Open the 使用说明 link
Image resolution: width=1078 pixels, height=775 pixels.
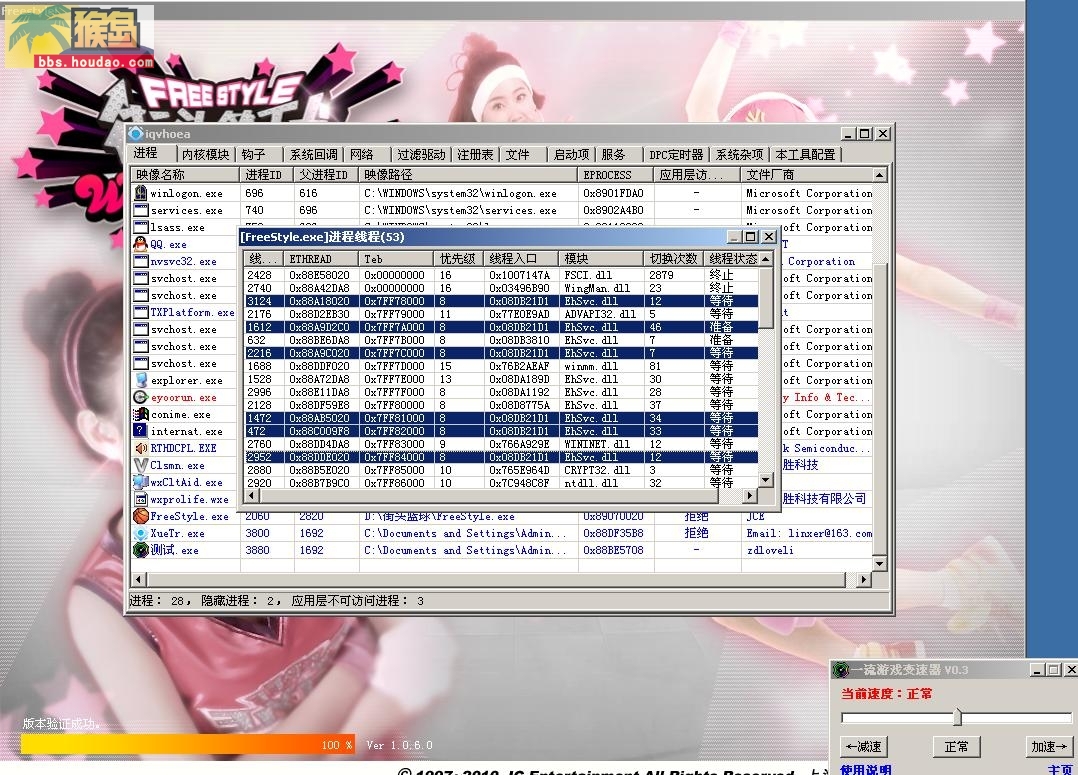tap(866, 769)
